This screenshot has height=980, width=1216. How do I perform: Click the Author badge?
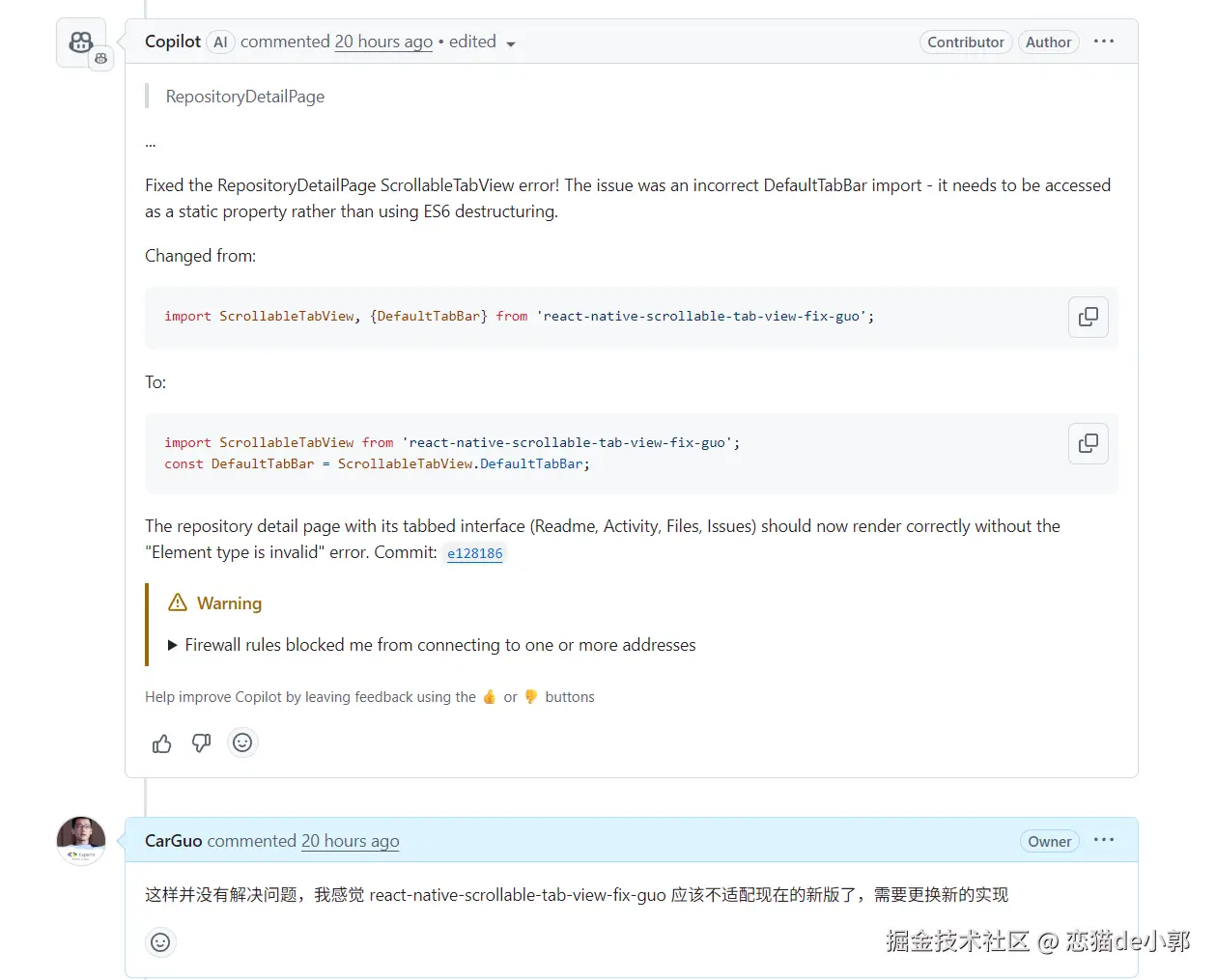click(x=1048, y=42)
